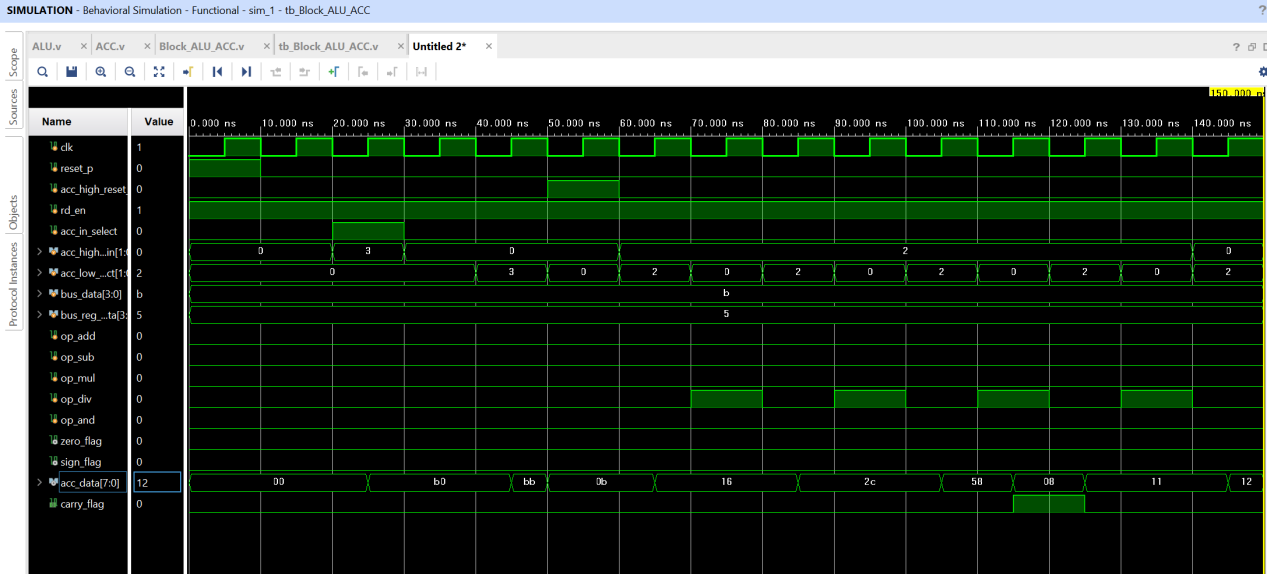Open the waveform settings gear
1267x574 pixels.
(1263, 71)
